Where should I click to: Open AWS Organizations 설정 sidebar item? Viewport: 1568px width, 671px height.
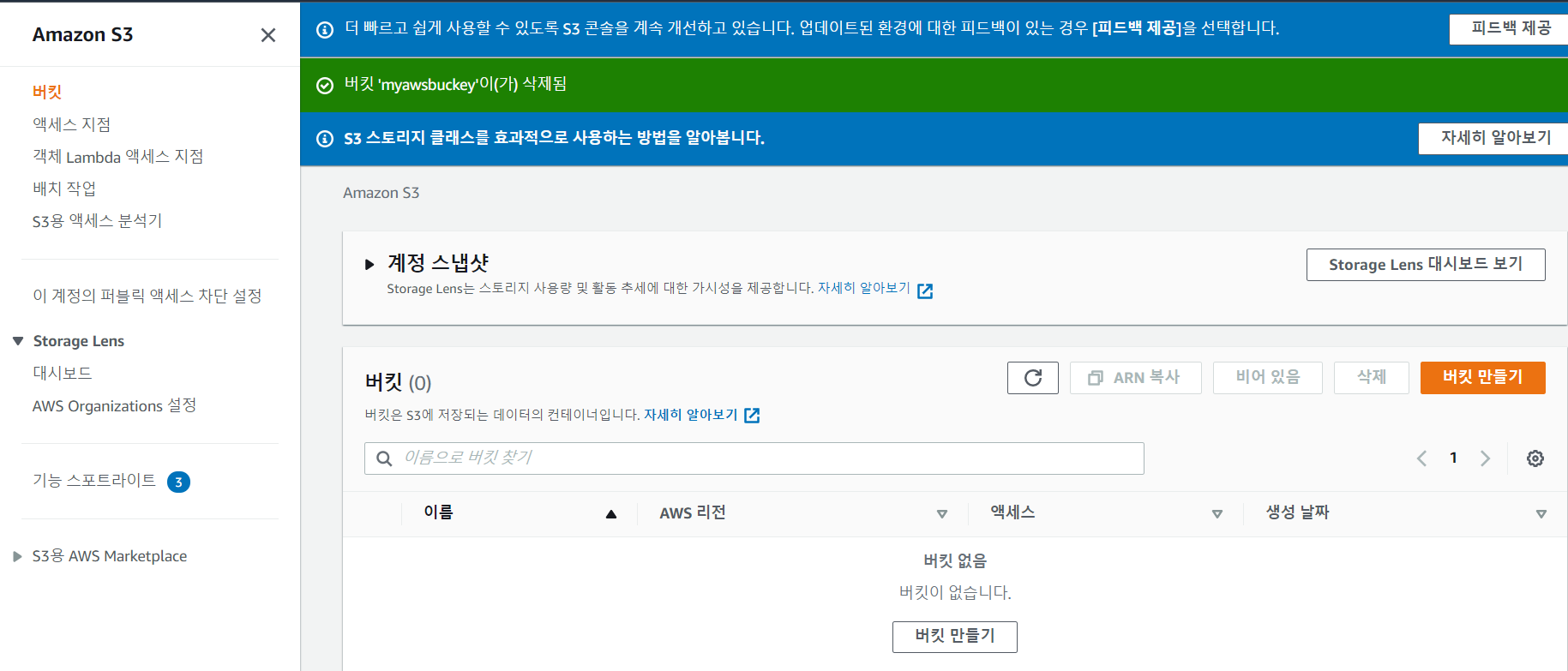coord(115,405)
